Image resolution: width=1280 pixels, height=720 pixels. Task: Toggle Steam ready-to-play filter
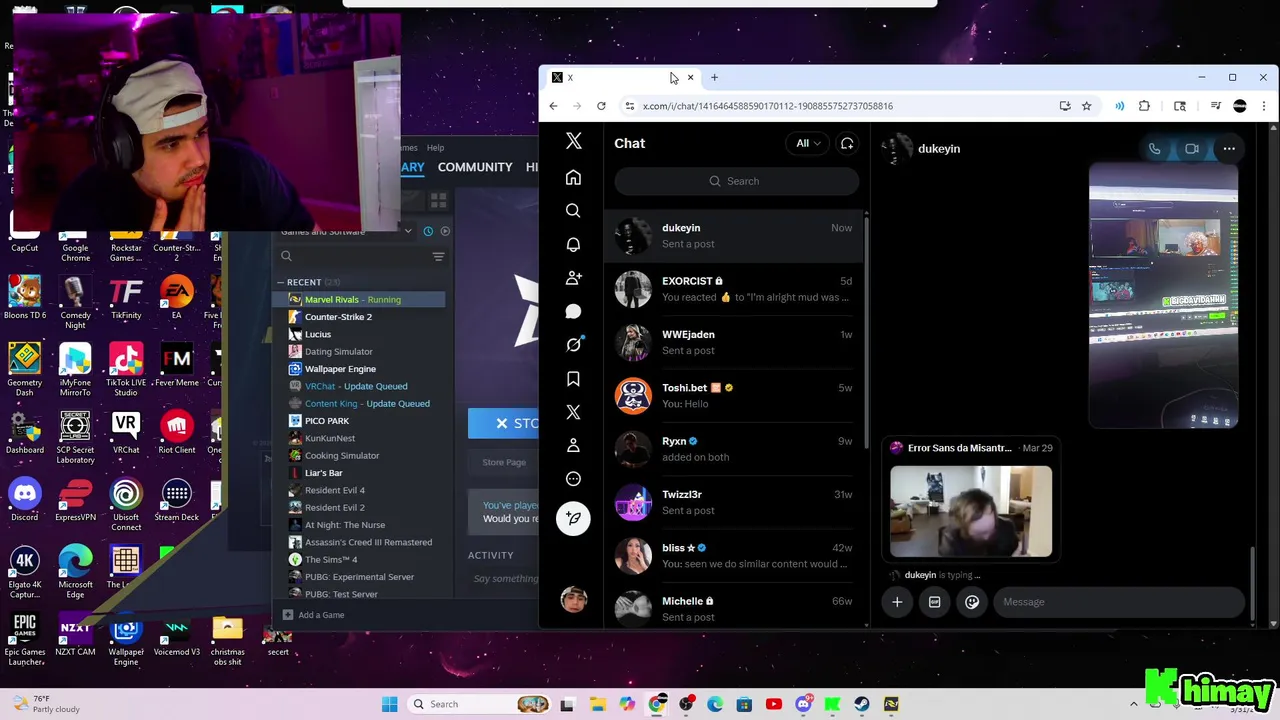pyautogui.click(x=445, y=231)
